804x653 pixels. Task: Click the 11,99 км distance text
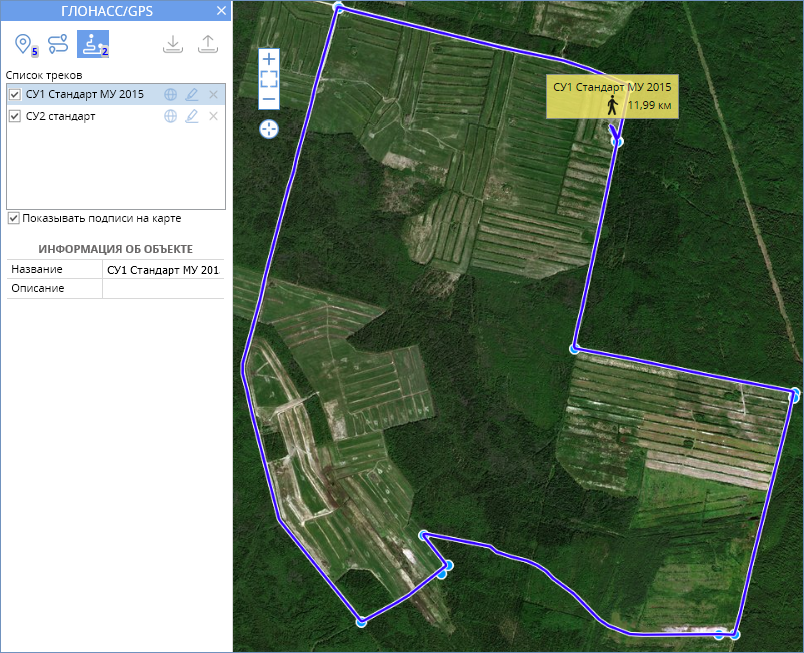click(x=649, y=106)
